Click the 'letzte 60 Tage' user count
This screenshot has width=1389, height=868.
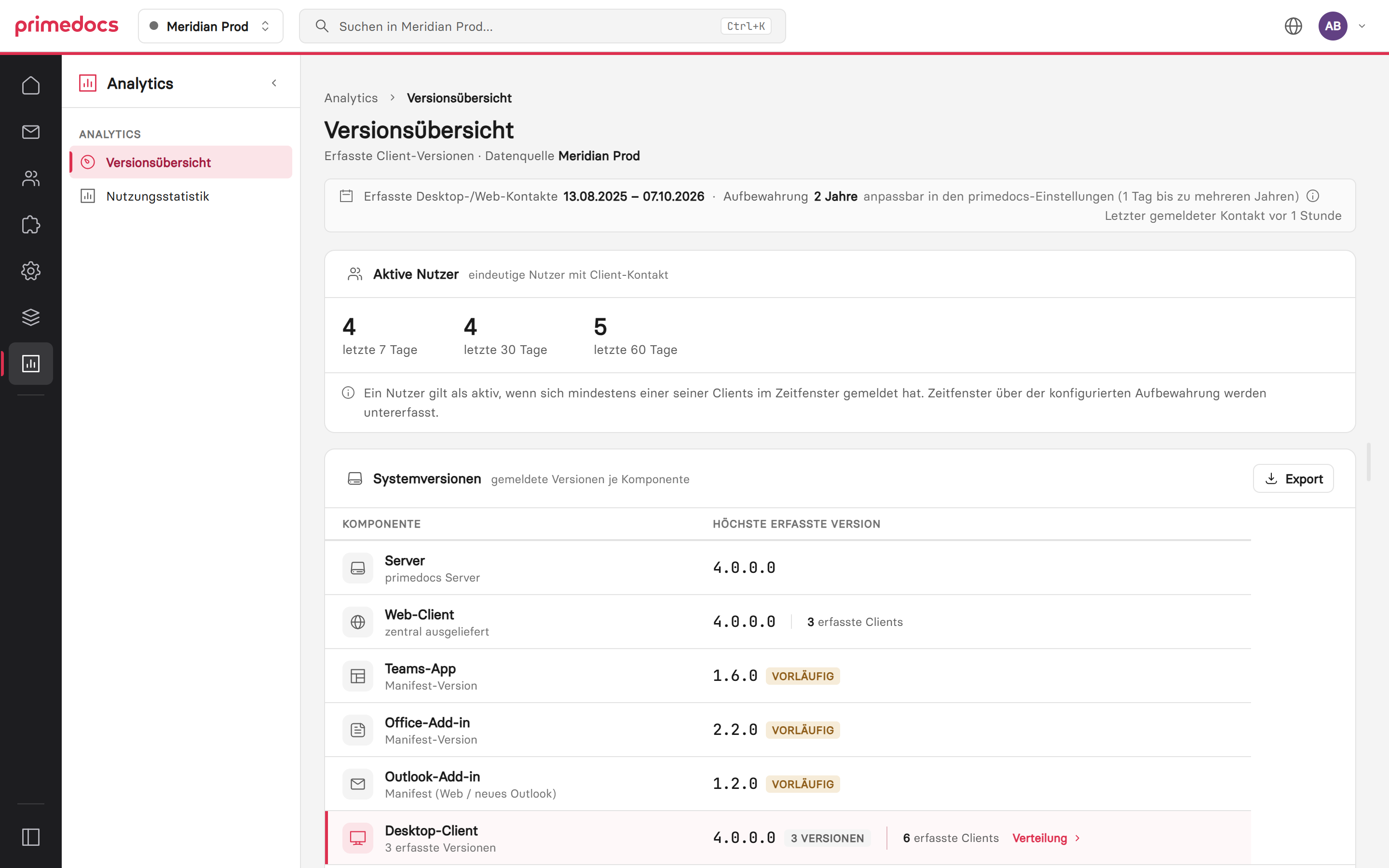click(x=635, y=336)
